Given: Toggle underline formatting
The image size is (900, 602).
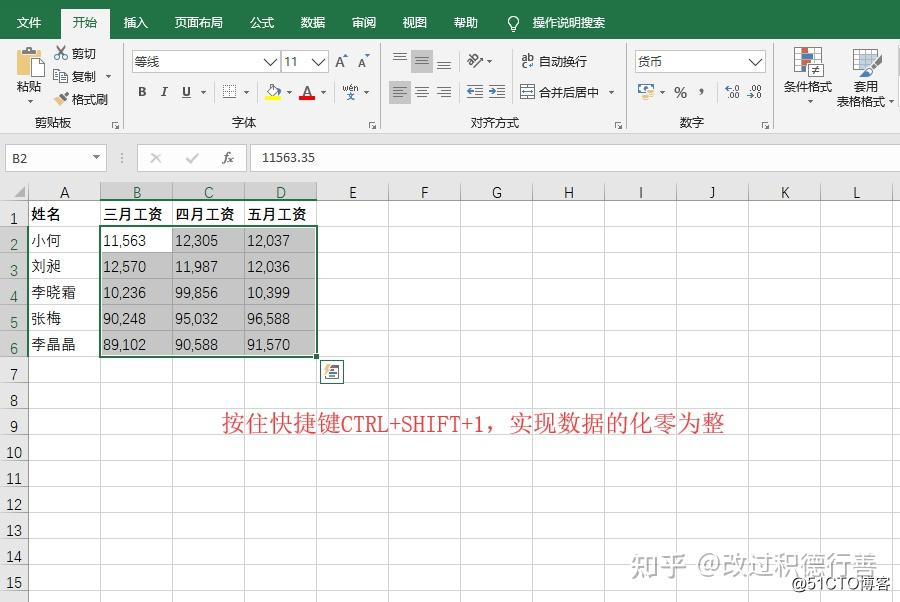Looking at the screenshot, I should tap(184, 91).
